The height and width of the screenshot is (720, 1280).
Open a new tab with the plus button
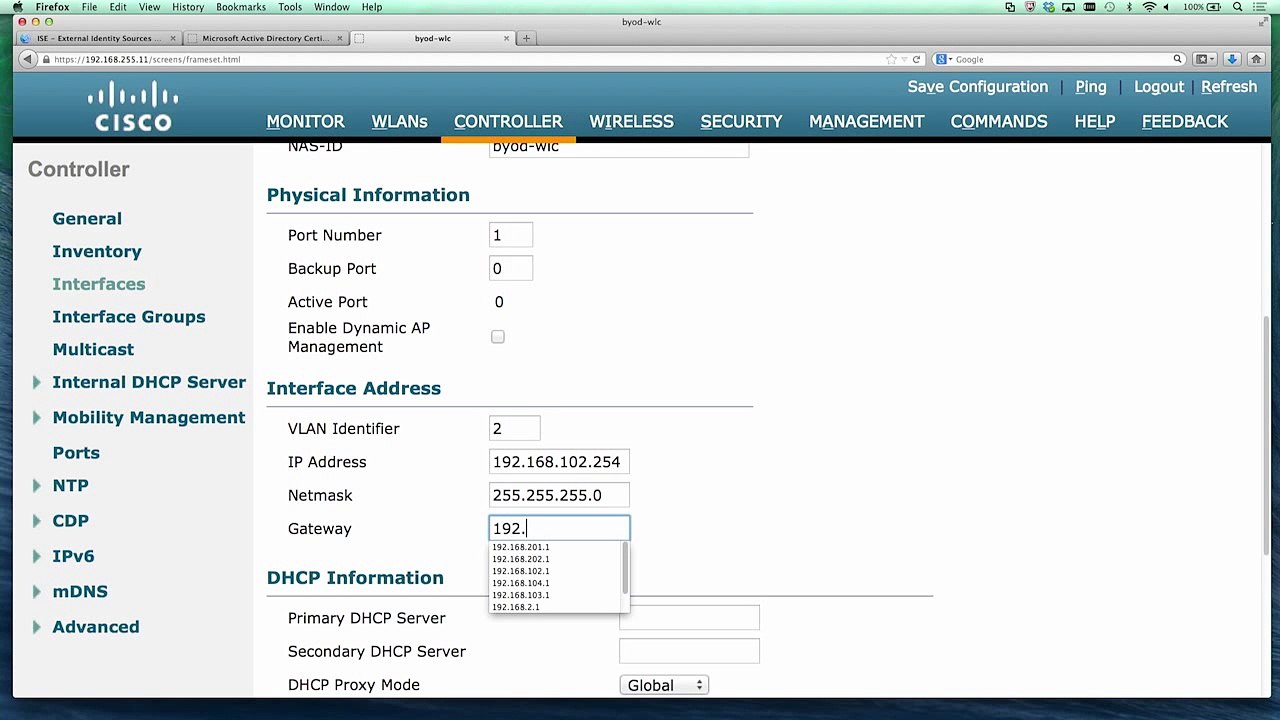(526, 38)
